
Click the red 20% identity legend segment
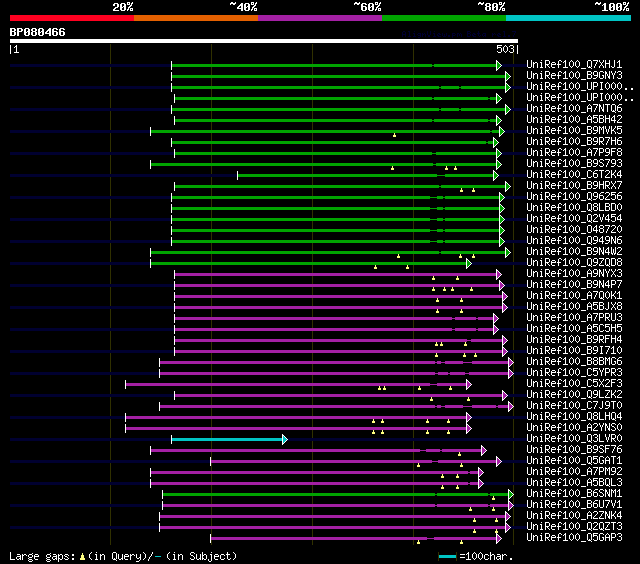72,18
